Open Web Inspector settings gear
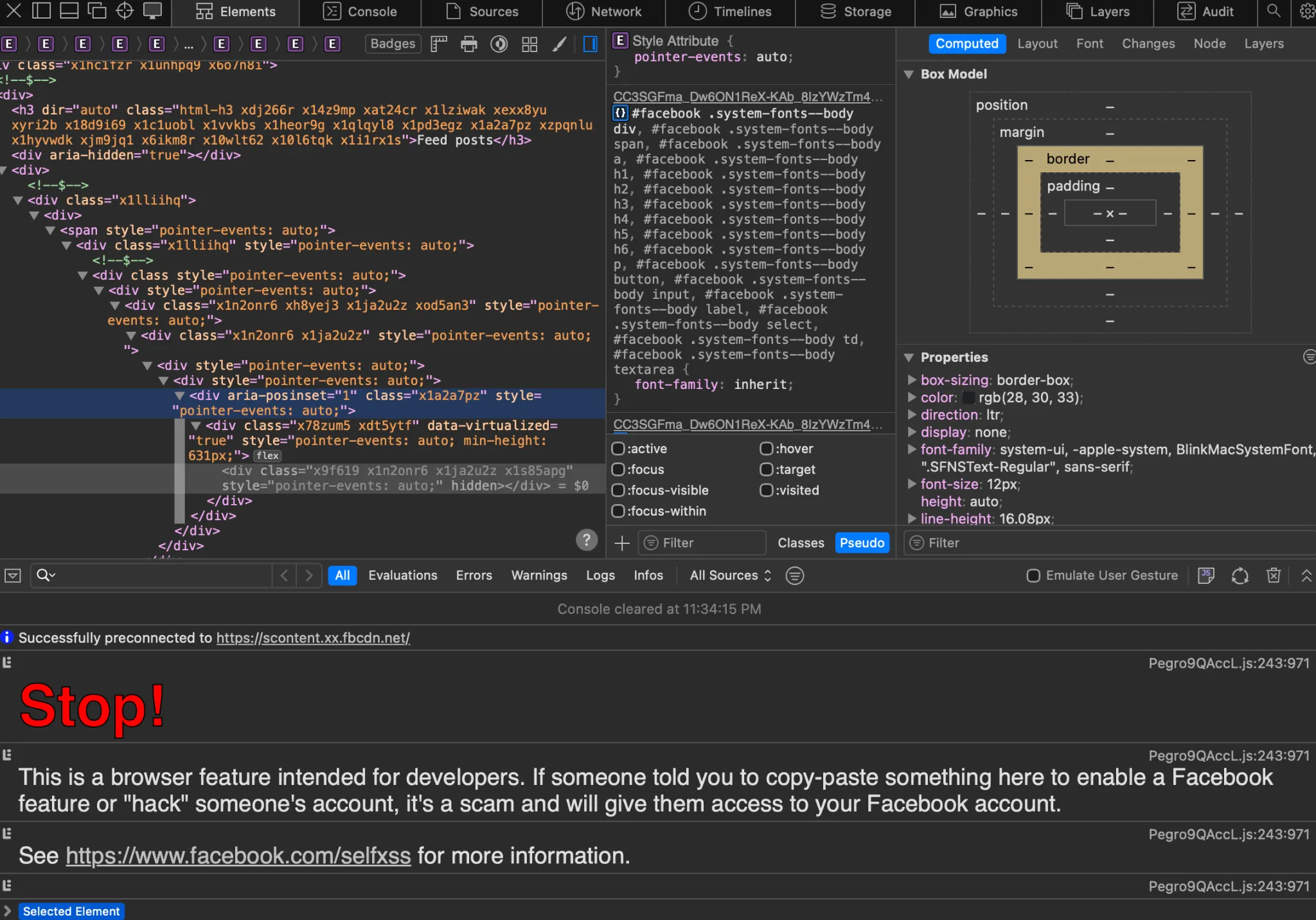Screen dimensions: 1316x920 coord(1307,11)
